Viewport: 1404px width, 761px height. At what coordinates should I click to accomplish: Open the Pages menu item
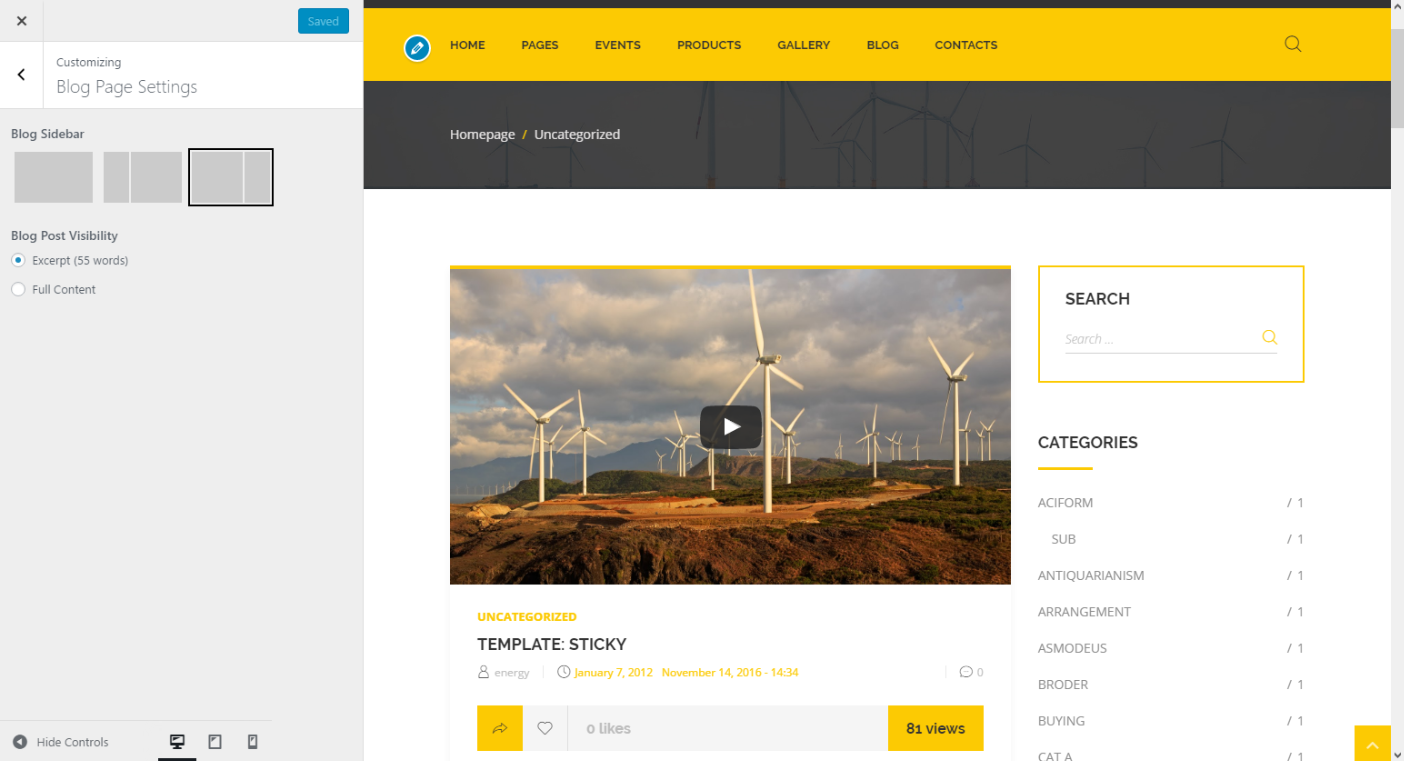pyautogui.click(x=539, y=45)
